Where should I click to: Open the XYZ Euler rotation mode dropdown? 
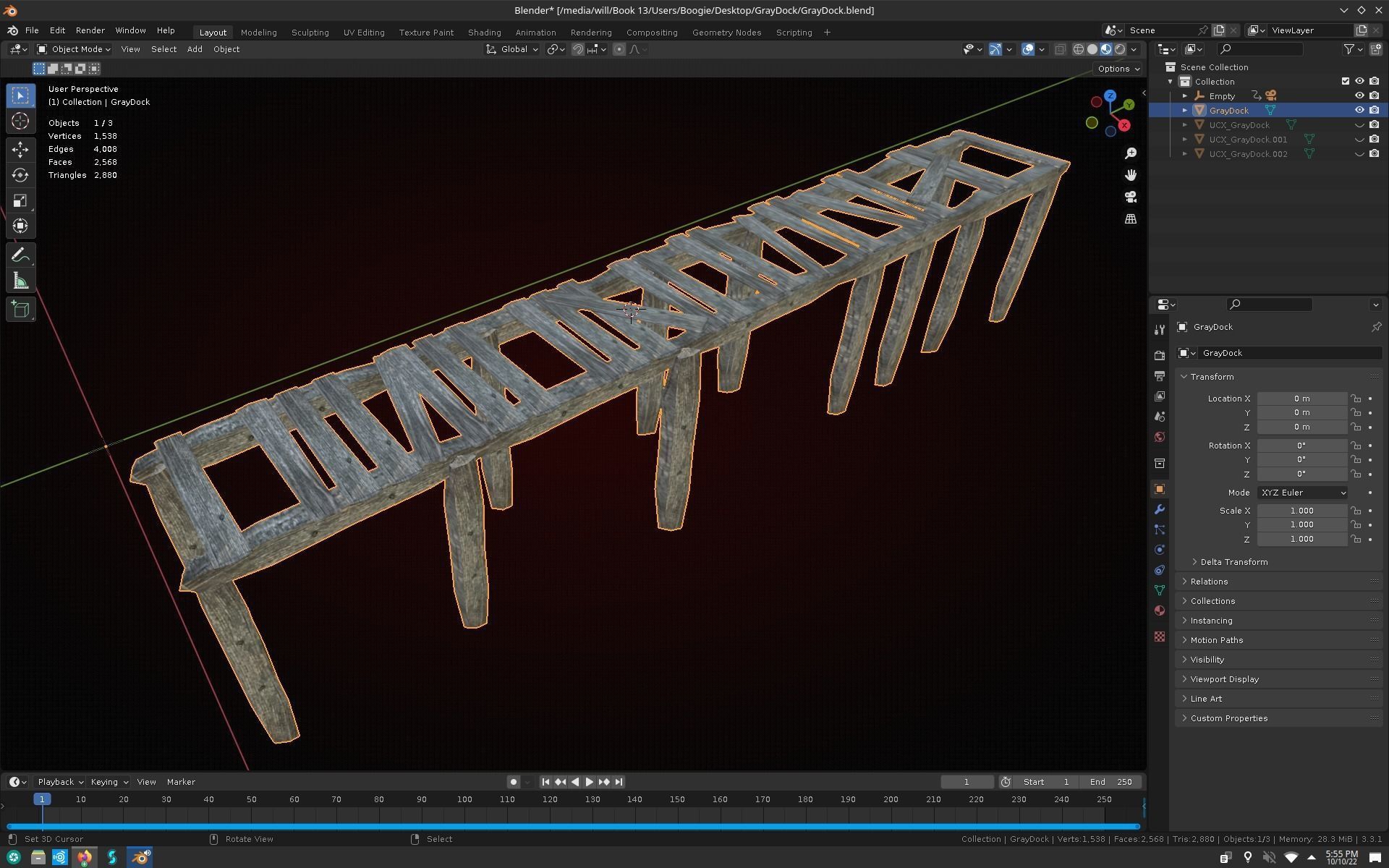click(x=1302, y=493)
